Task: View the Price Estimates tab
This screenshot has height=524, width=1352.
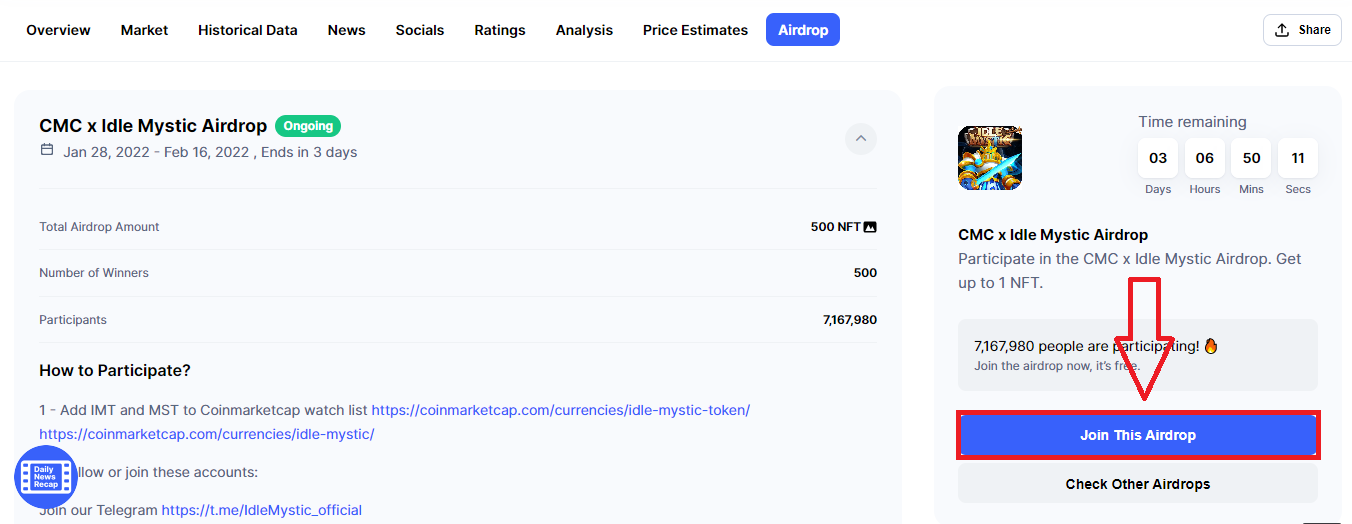Action: click(695, 30)
